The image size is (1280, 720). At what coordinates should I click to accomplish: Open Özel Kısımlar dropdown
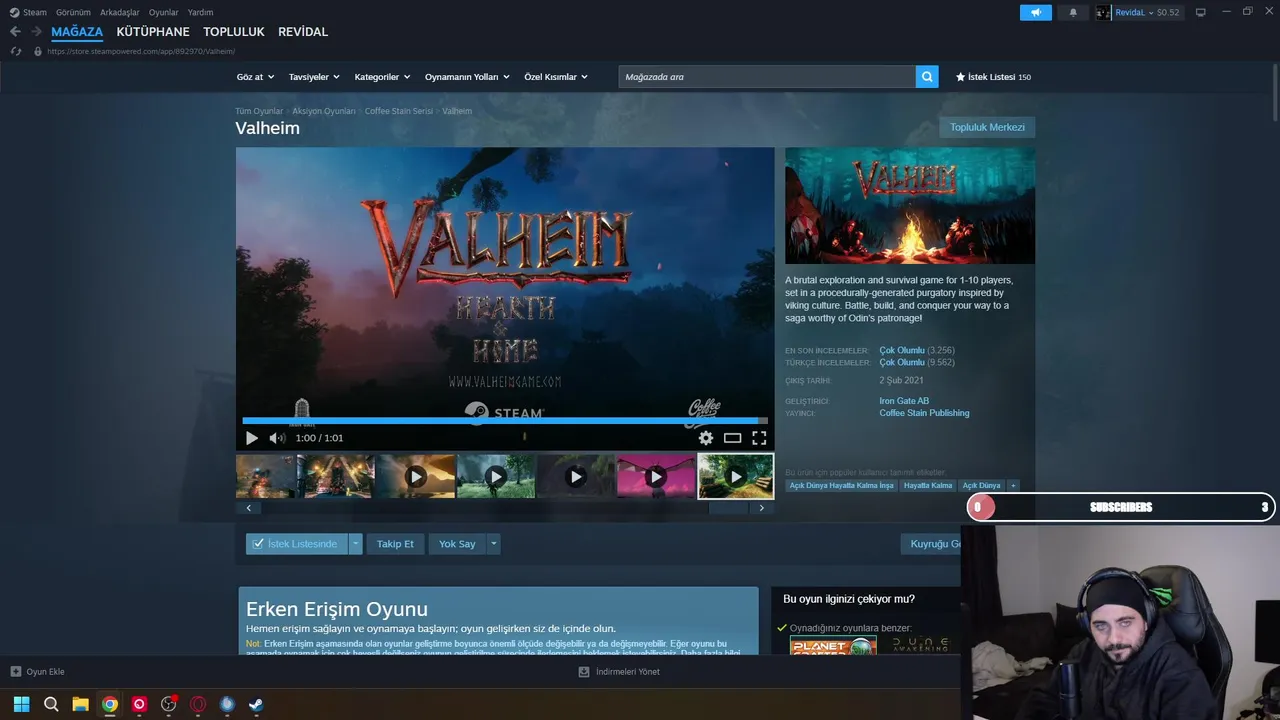556,77
